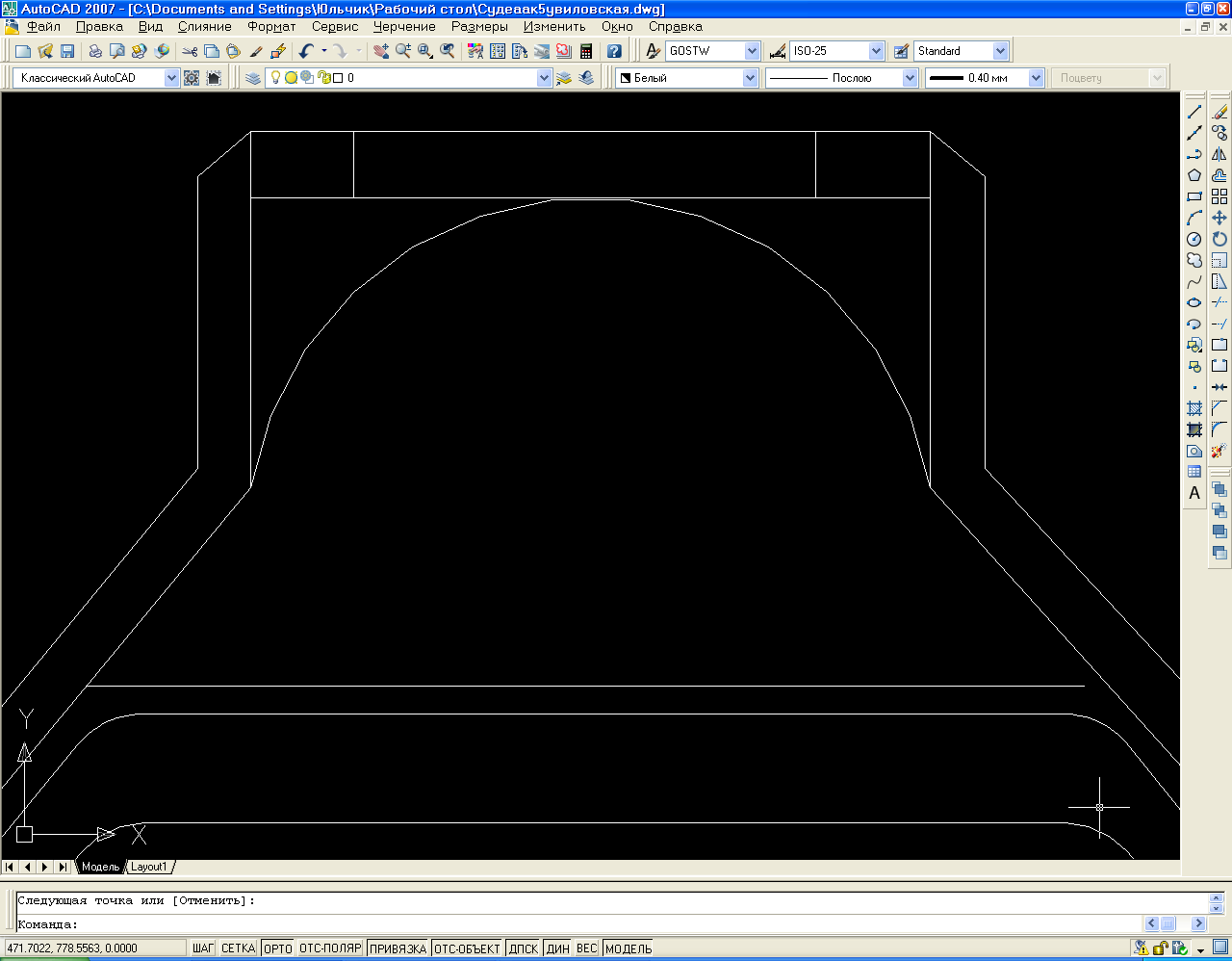Switch to the Layout1 tab
The image size is (1232, 961).
149,867
